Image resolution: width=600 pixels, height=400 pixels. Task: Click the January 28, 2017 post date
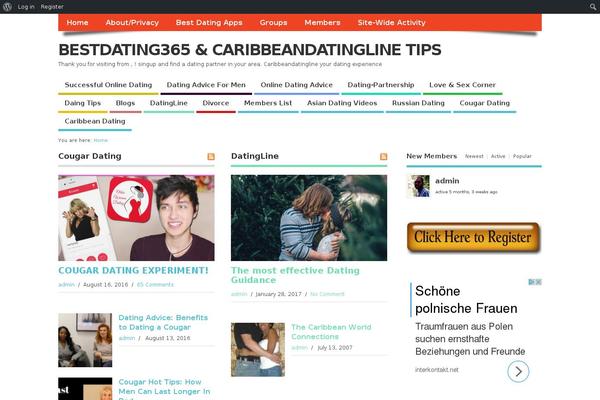point(278,294)
